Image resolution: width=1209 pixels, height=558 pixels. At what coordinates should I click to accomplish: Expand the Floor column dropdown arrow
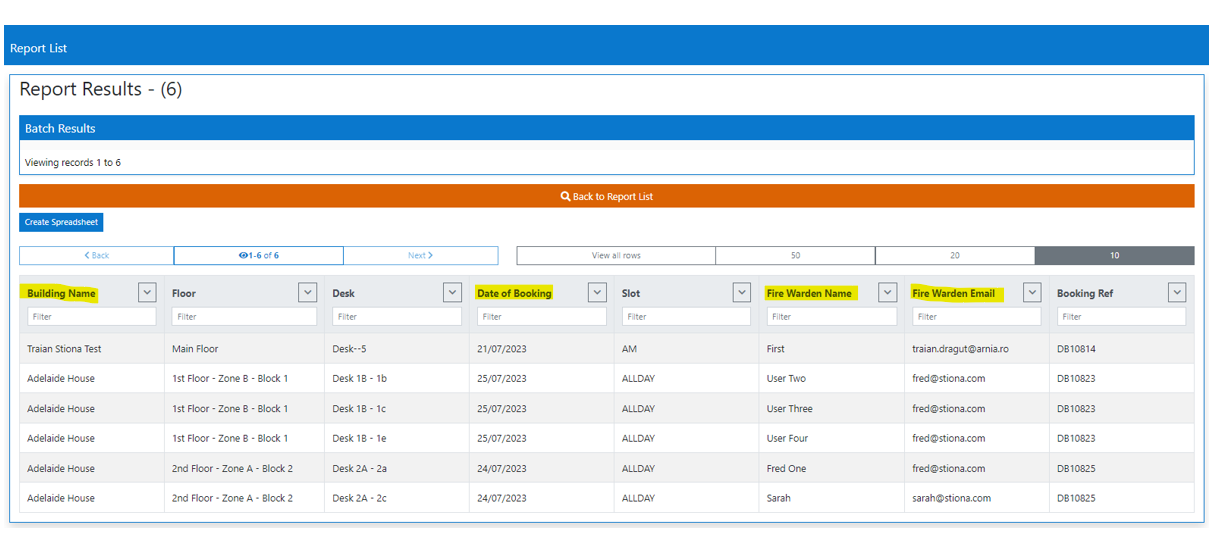(307, 292)
